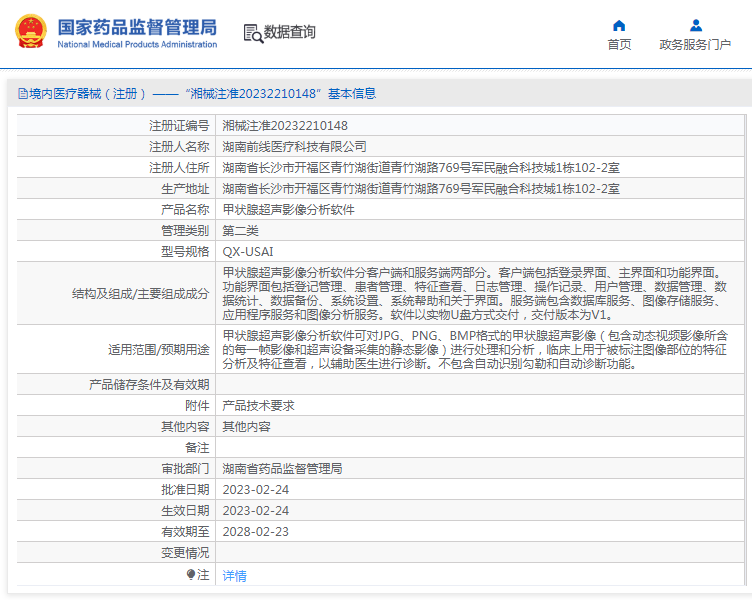Click the 产品技术要求 attachment value

pos(258,406)
